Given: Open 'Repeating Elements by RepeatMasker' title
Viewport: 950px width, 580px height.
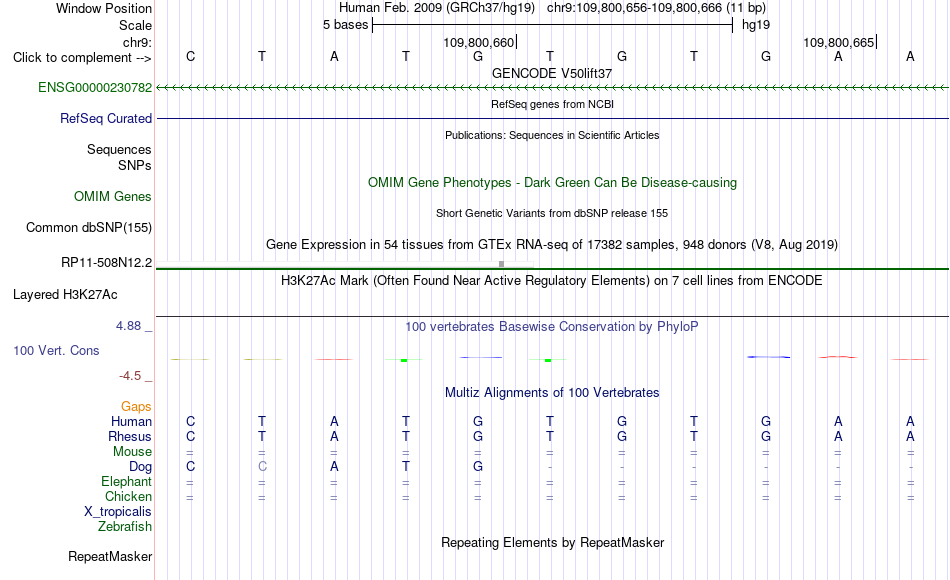Looking at the screenshot, I should tap(552, 542).
